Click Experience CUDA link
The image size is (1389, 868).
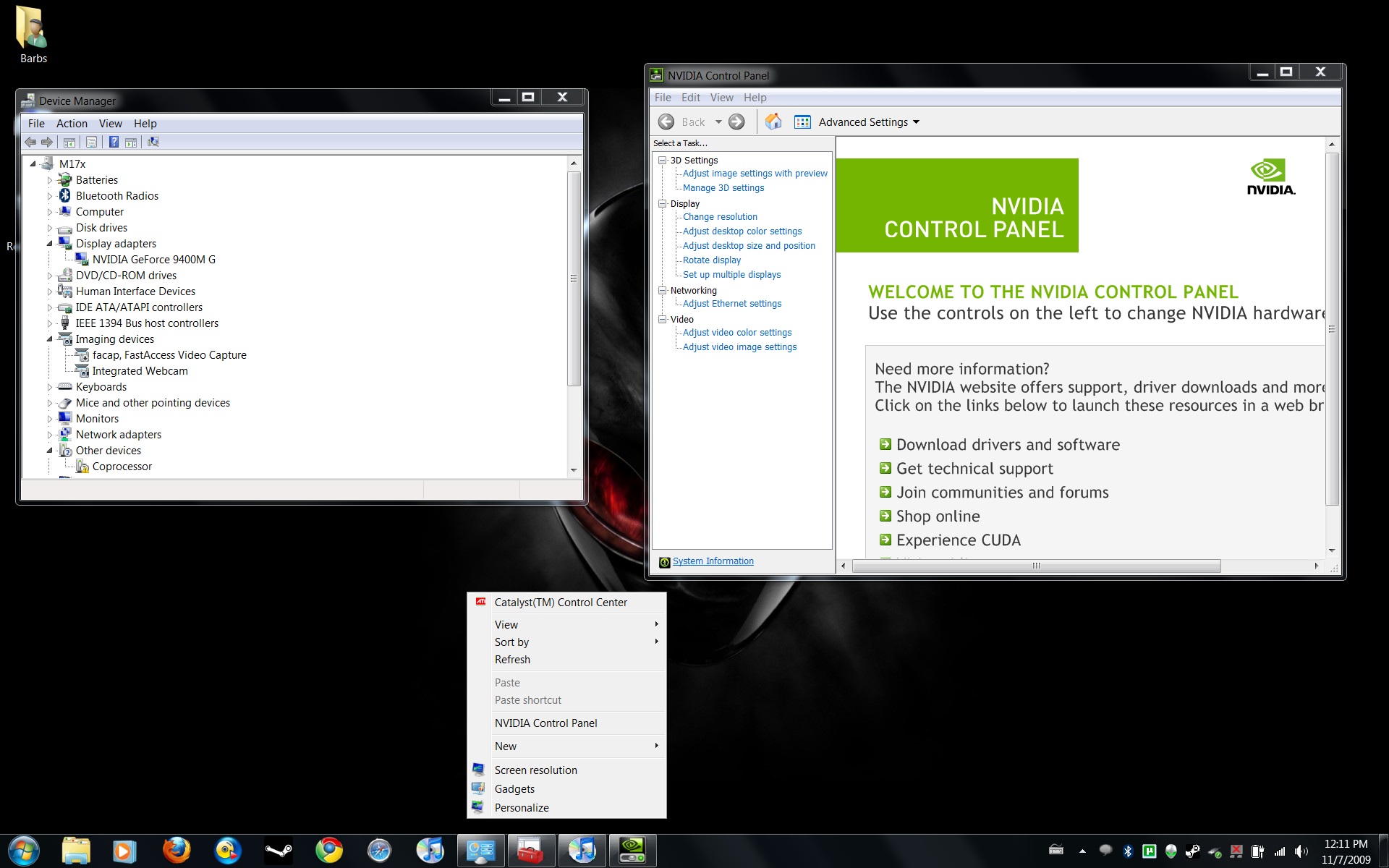point(959,540)
